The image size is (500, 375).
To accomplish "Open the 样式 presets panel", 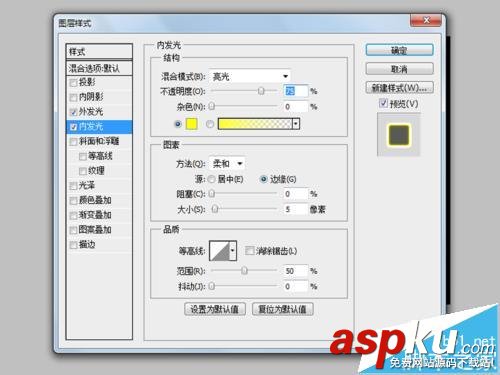I will [x=99, y=52].
